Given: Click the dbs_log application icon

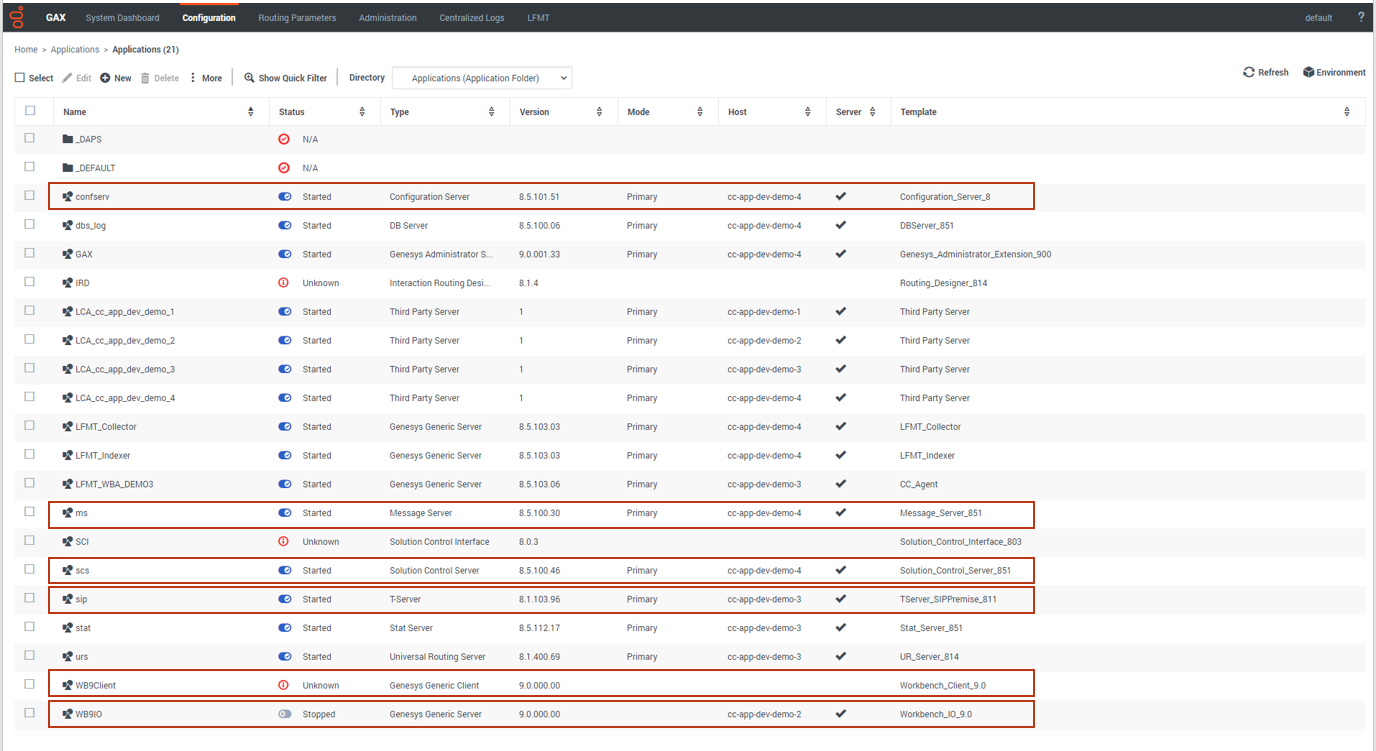Looking at the screenshot, I should [68, 226].
